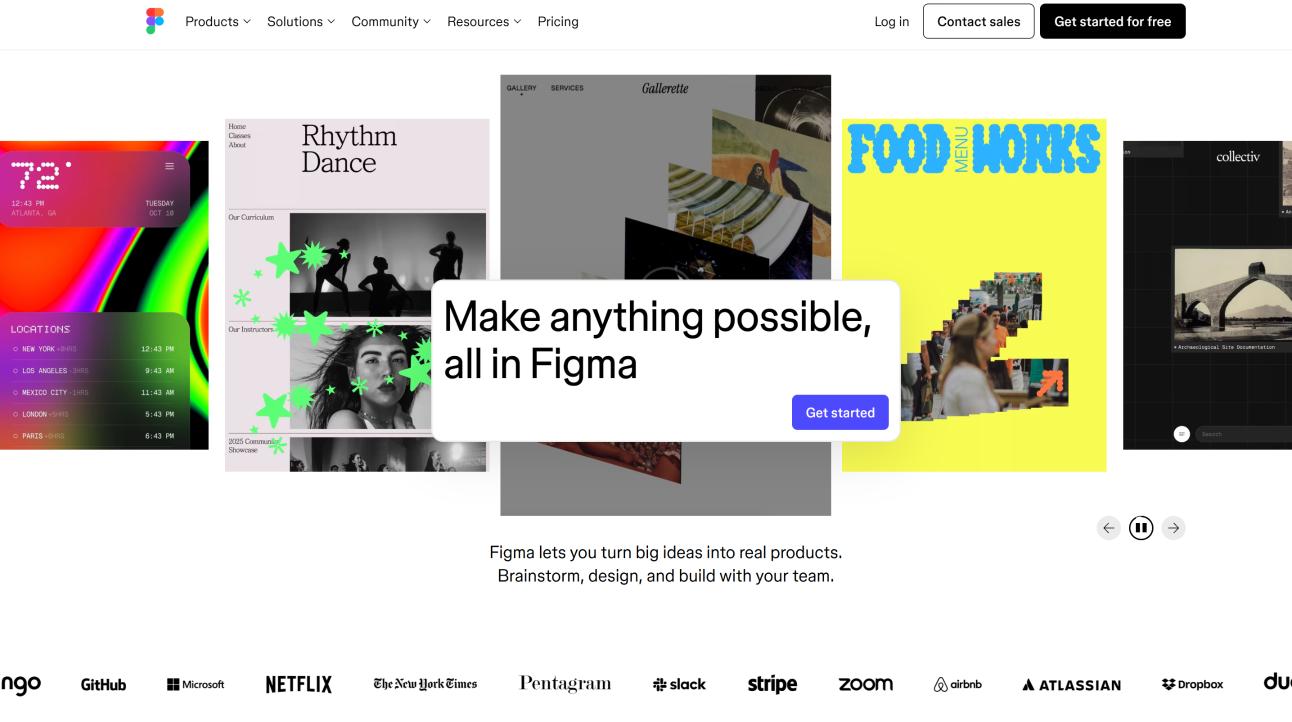Expand the Solutions dropdown menu
The height and width of the screenshot is (722, 1292).
point(301,21)
